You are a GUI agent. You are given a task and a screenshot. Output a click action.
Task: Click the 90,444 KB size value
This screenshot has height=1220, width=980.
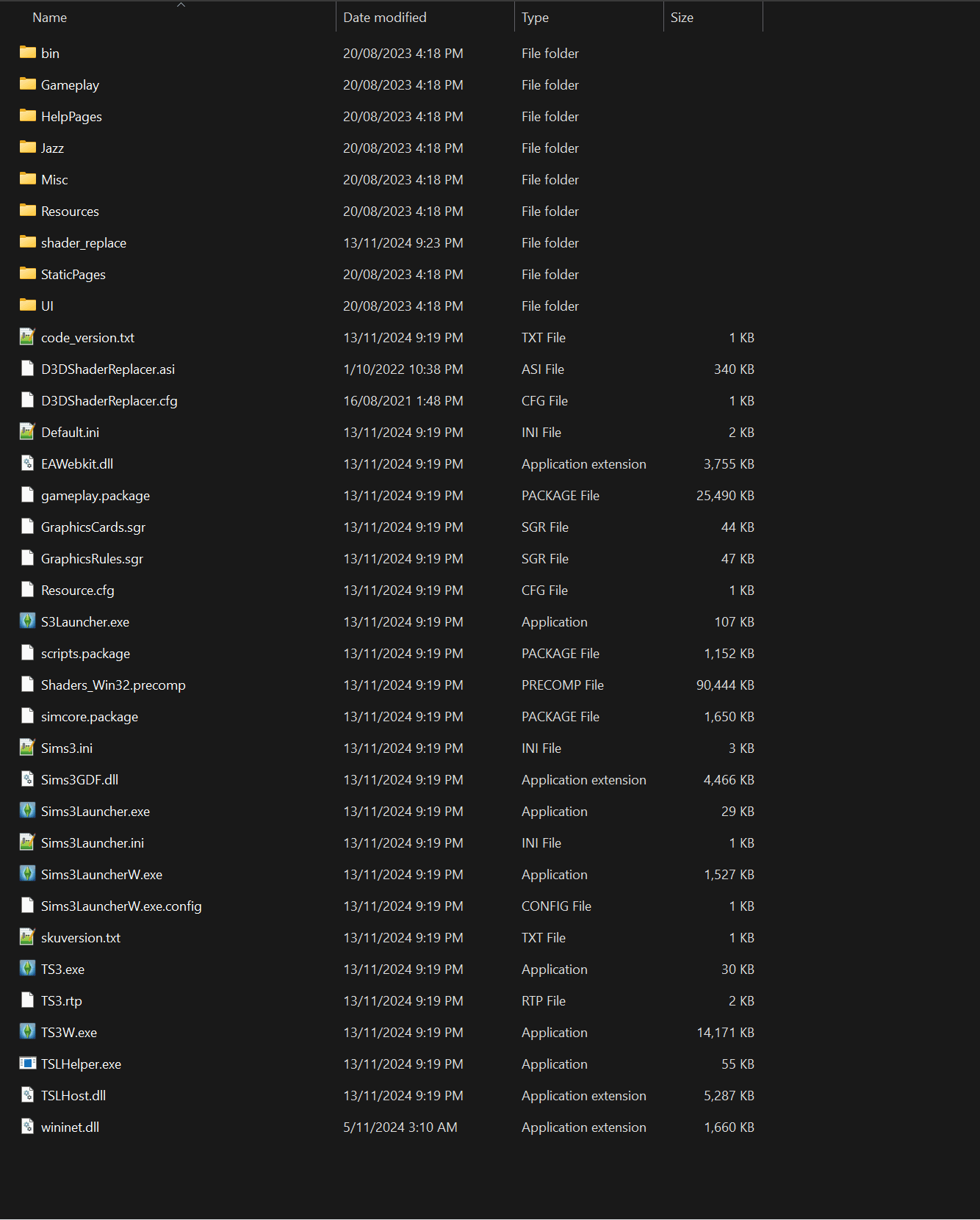tap(725, 685)
